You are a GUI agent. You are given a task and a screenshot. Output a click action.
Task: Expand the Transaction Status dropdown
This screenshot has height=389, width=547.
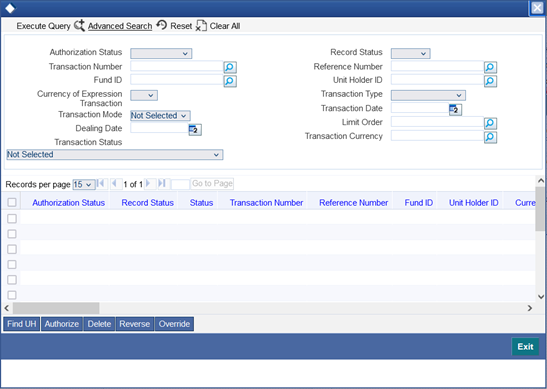[115, 155]
